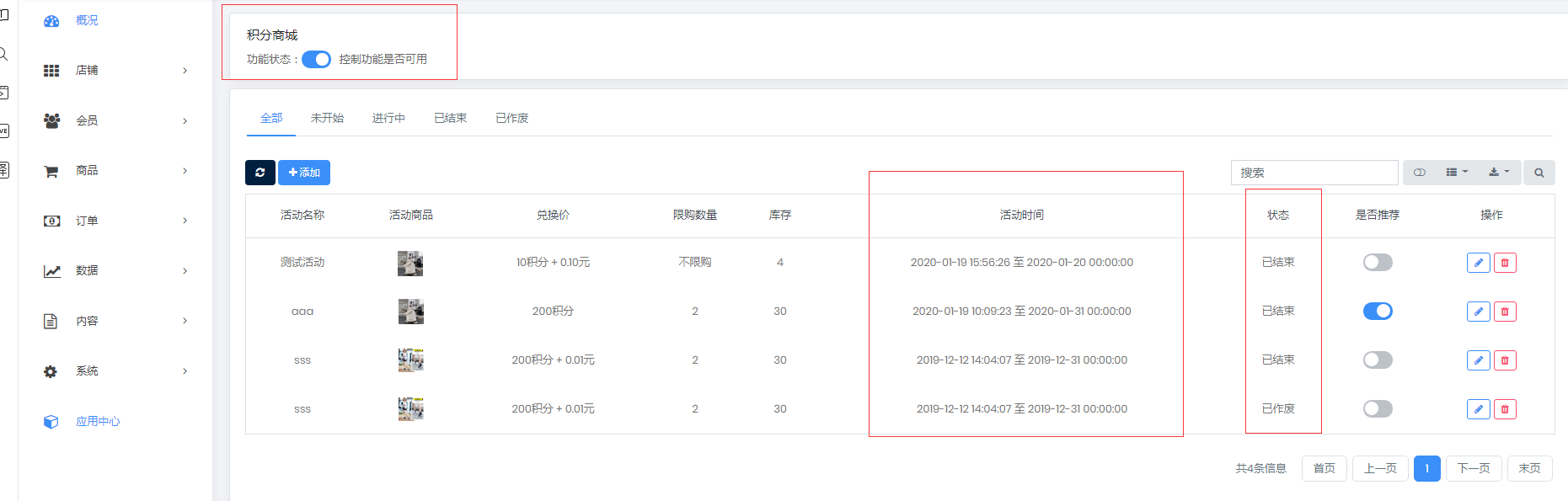Click the 测试活动 activity name
The width and height of the screenshot is (1568, 501).
pos(302,263)
